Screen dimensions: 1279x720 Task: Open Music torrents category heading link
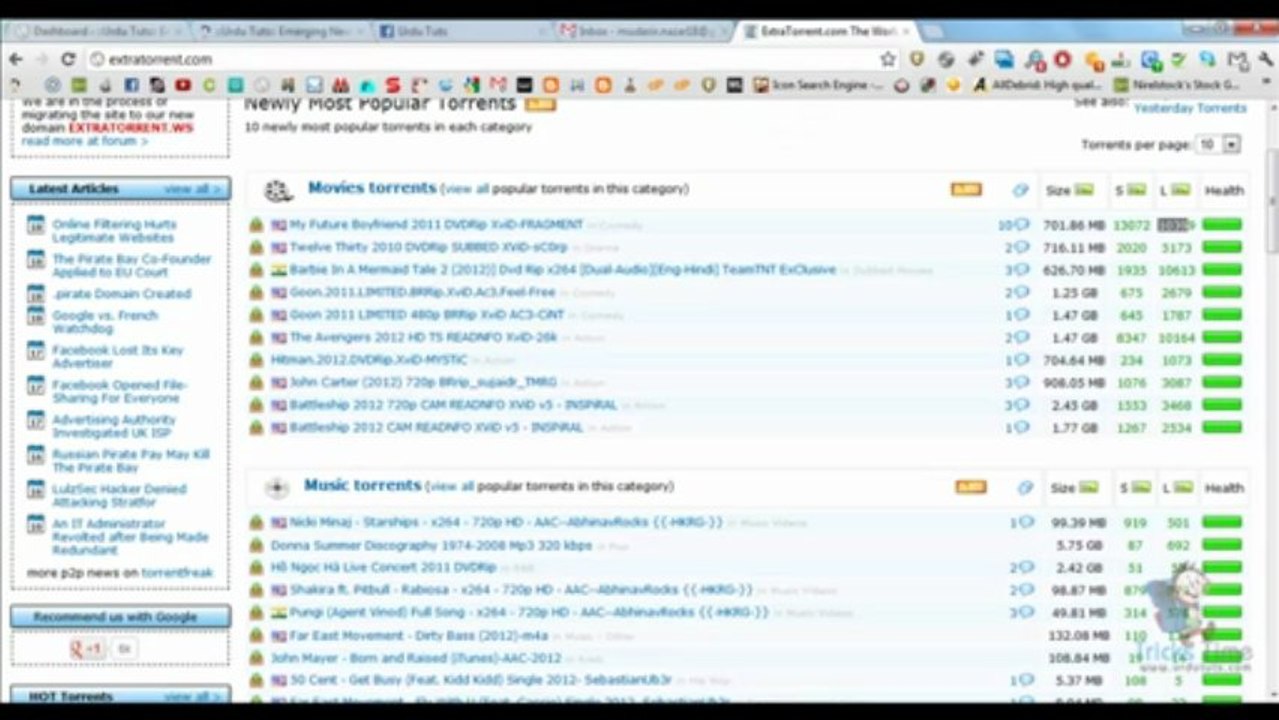362,485
